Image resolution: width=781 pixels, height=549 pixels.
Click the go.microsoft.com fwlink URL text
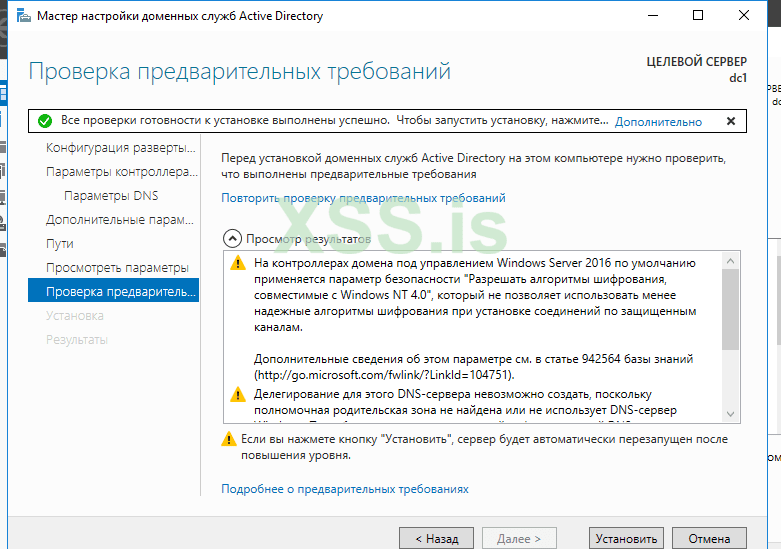tap(384, 375)
